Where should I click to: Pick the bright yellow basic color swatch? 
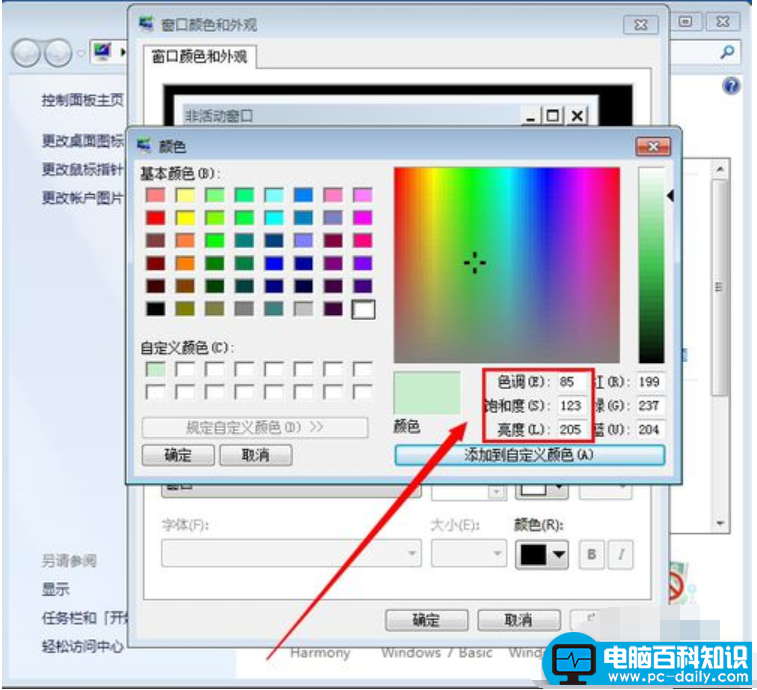(x=185, y=218)
